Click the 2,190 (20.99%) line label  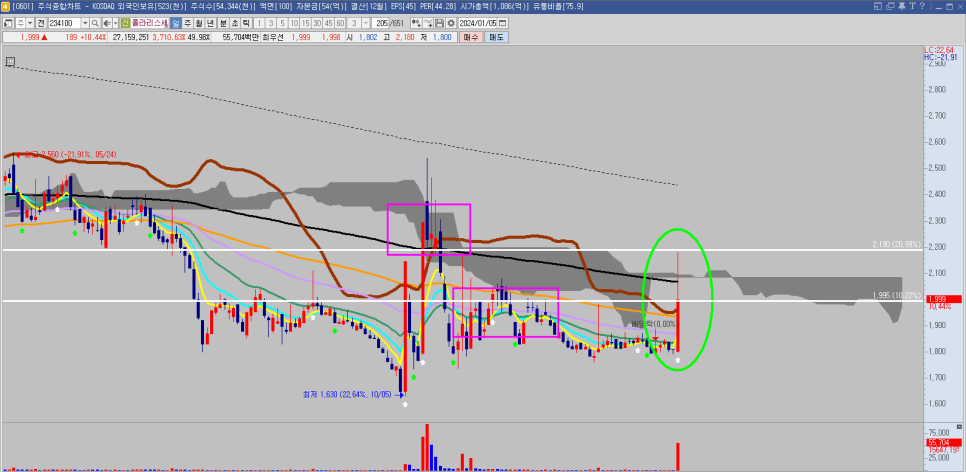(x=895, y=245)
